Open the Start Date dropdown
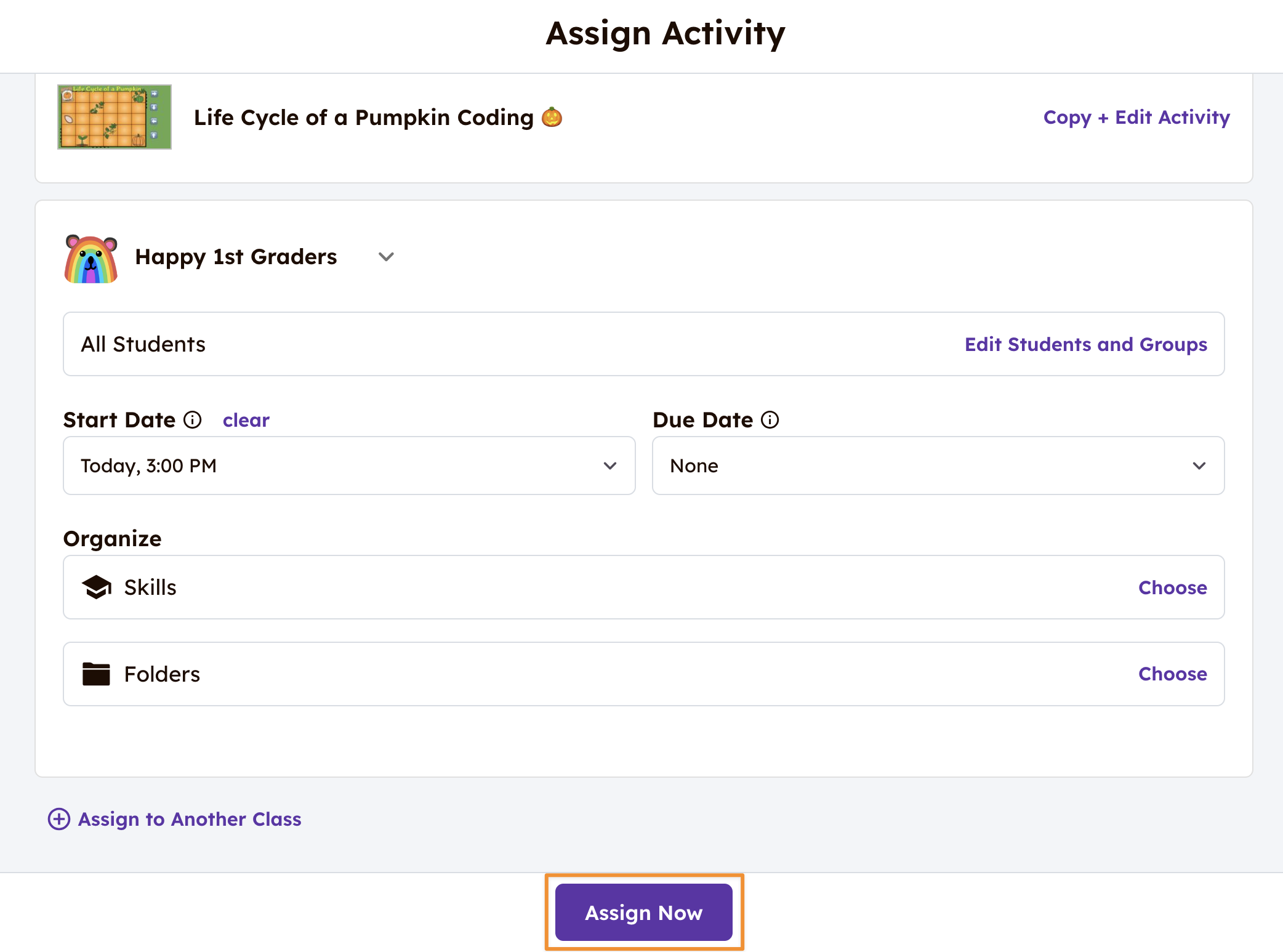 coord(349,466)
